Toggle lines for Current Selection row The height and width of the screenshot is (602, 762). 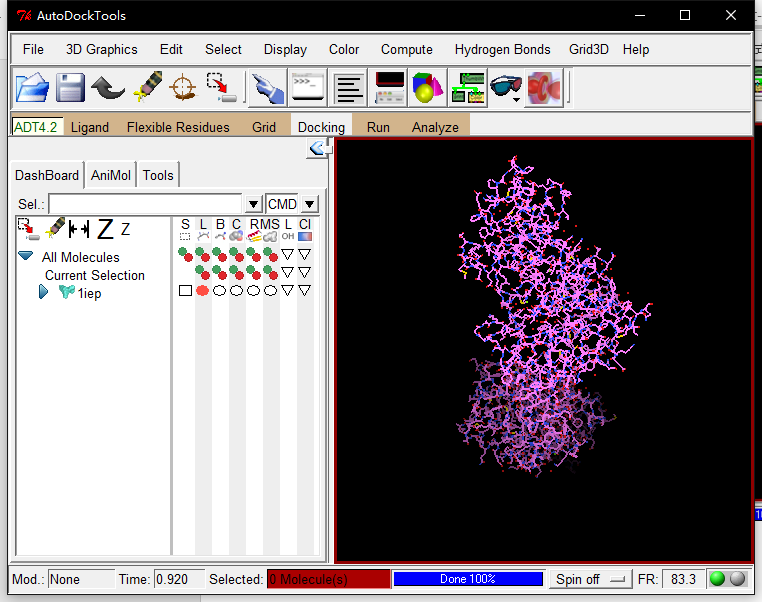click(x=203, y=273)
